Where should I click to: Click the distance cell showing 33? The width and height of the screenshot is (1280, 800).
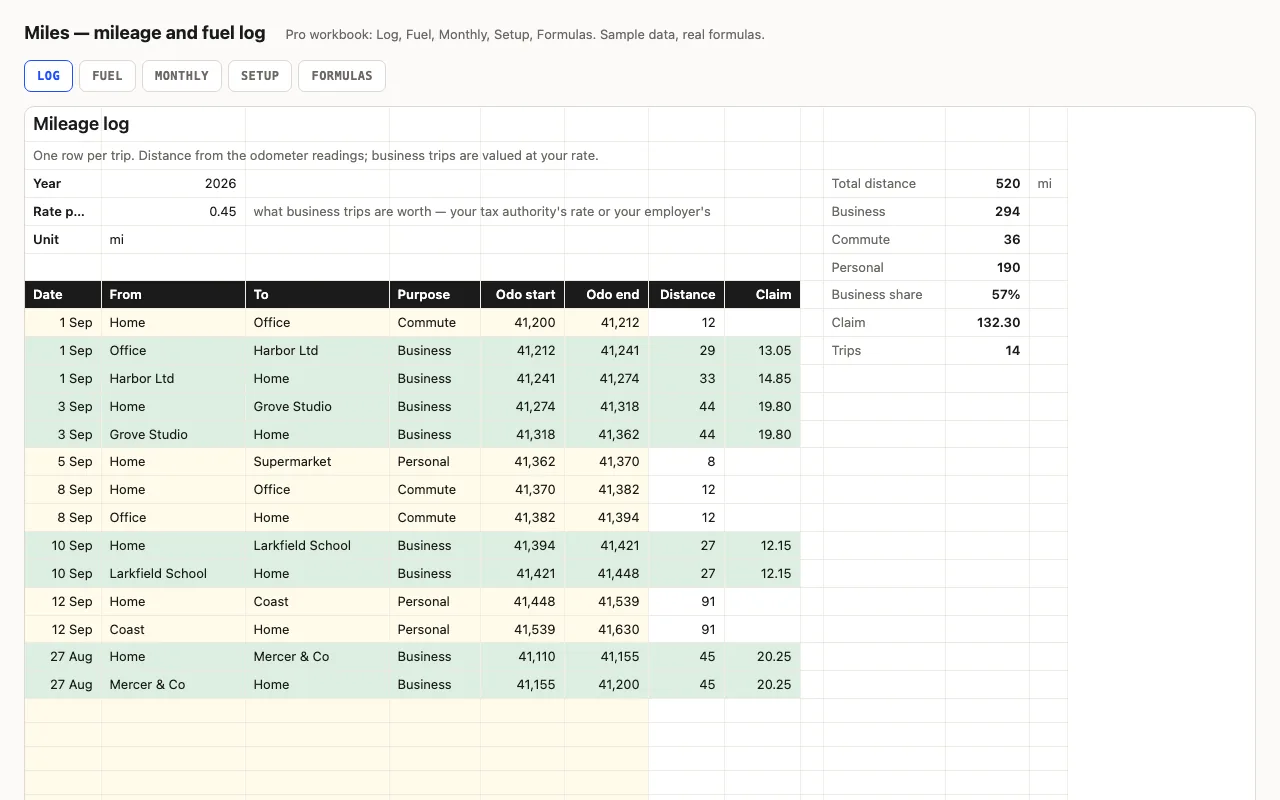687,379
